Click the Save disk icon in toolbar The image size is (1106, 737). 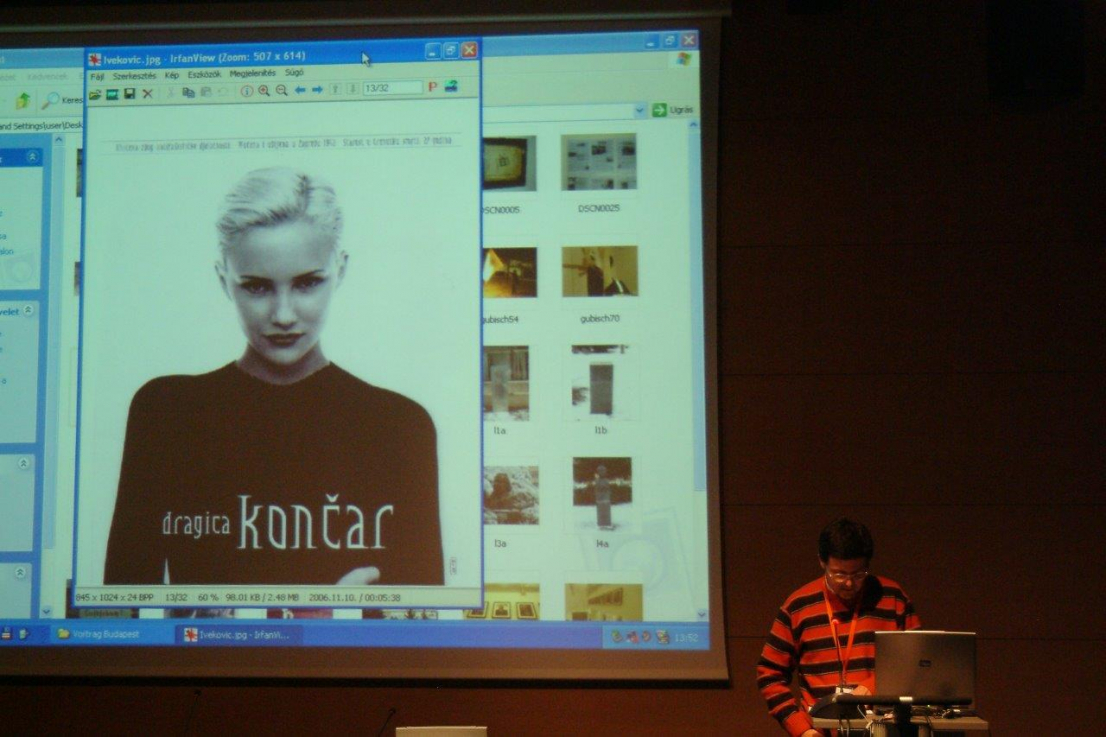tap(129, 93)
